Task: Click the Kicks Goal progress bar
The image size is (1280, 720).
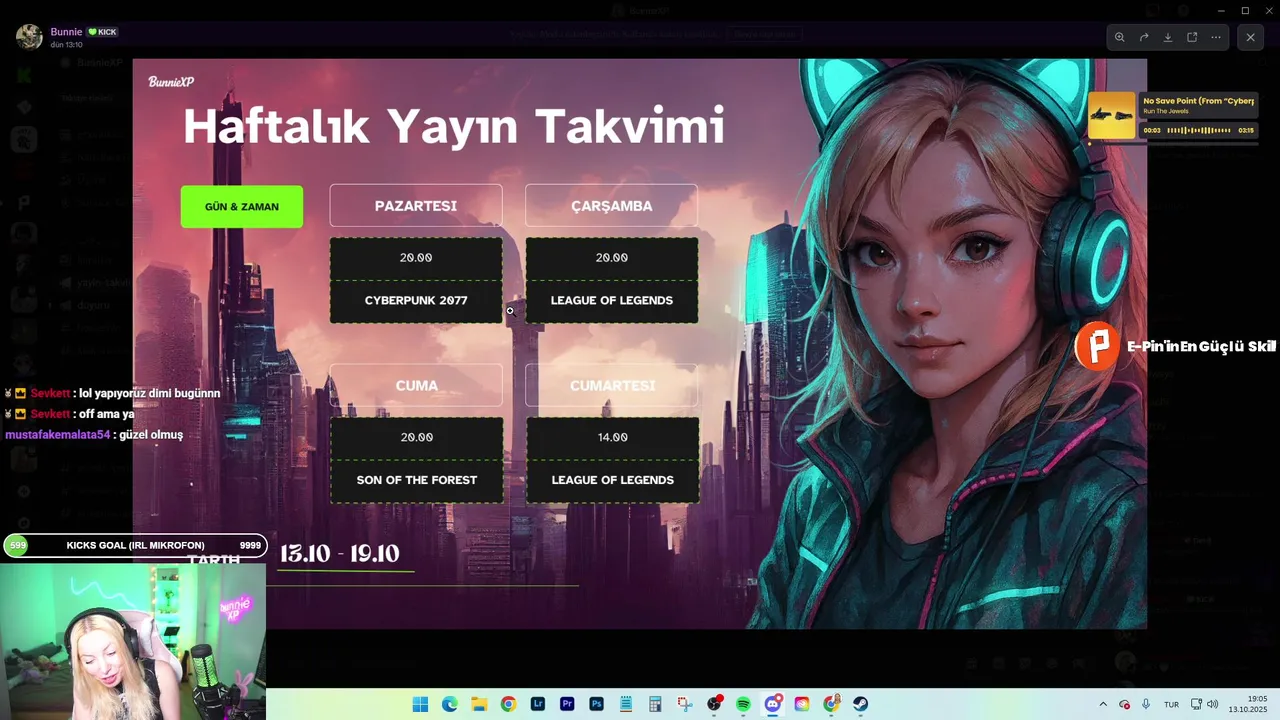Action: (x=135, y=545)
